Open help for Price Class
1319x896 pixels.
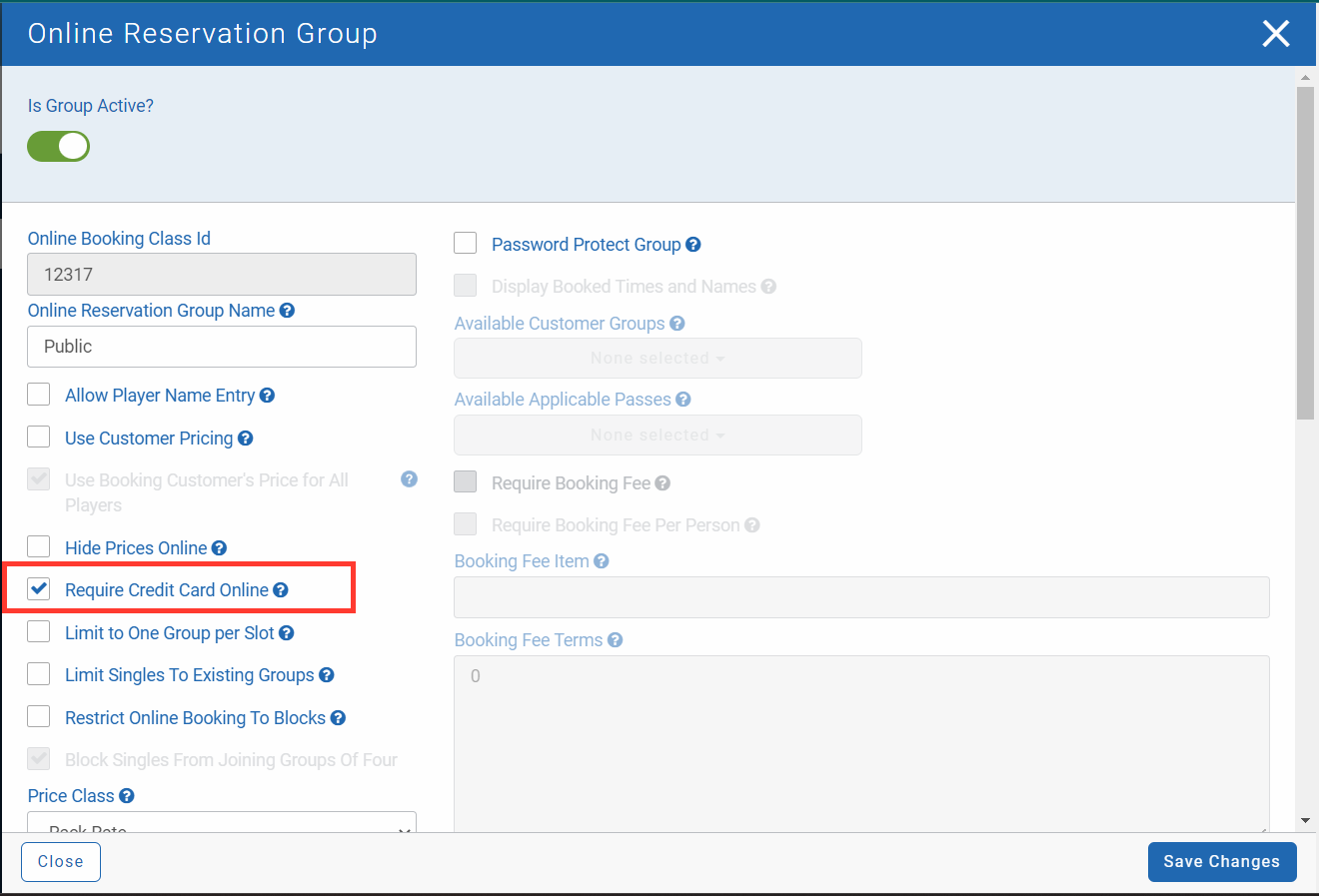pyautogui.click(x=126, y=795)
